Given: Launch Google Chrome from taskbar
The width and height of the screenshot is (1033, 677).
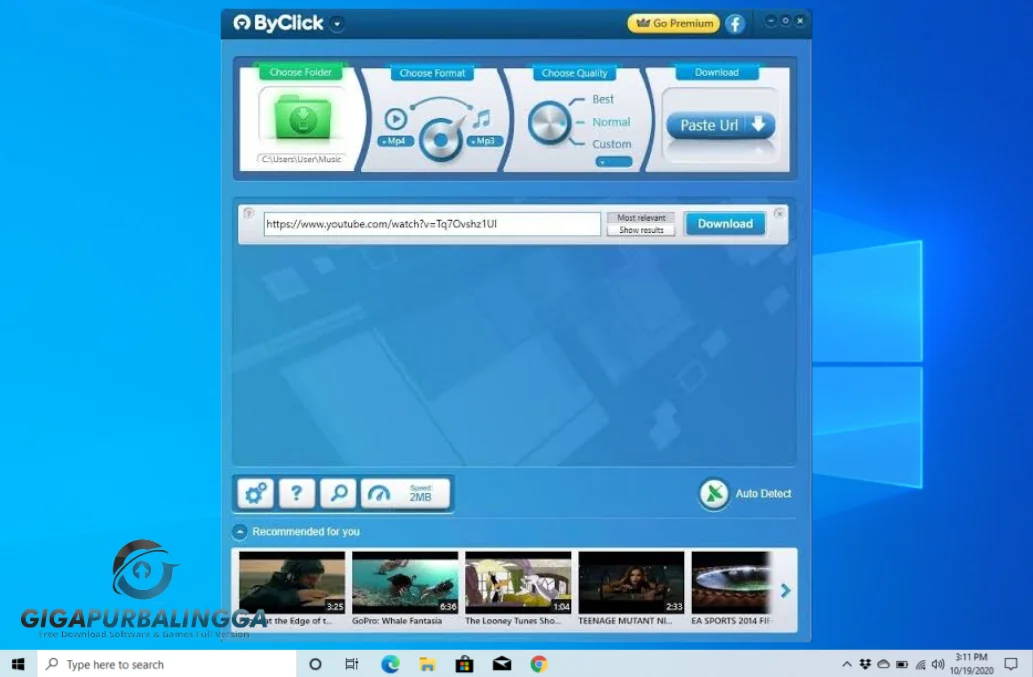Looking at the screenshot, I should click(539, 664).
